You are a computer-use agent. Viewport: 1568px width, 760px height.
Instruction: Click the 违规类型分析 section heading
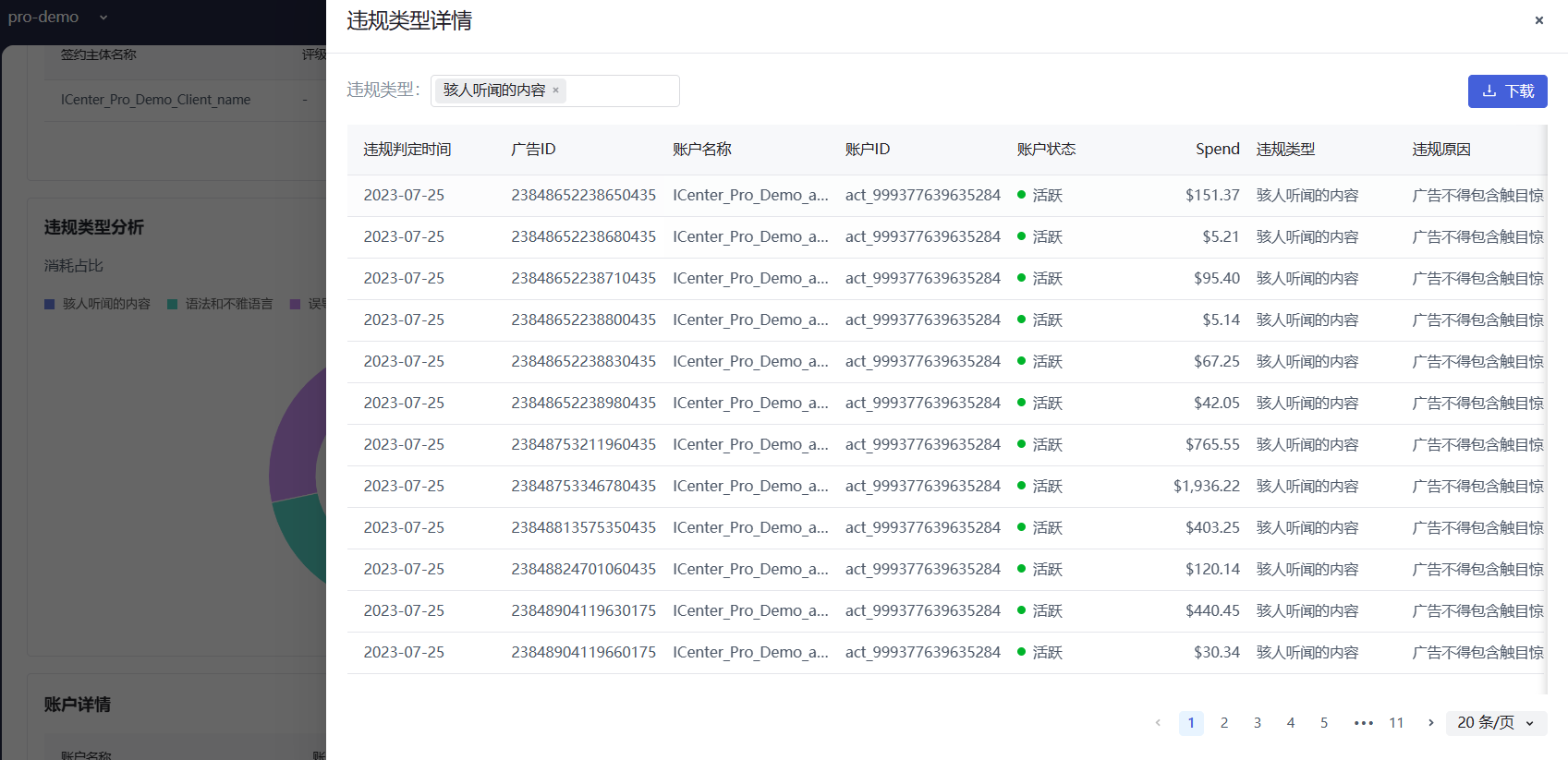point(93,227)
